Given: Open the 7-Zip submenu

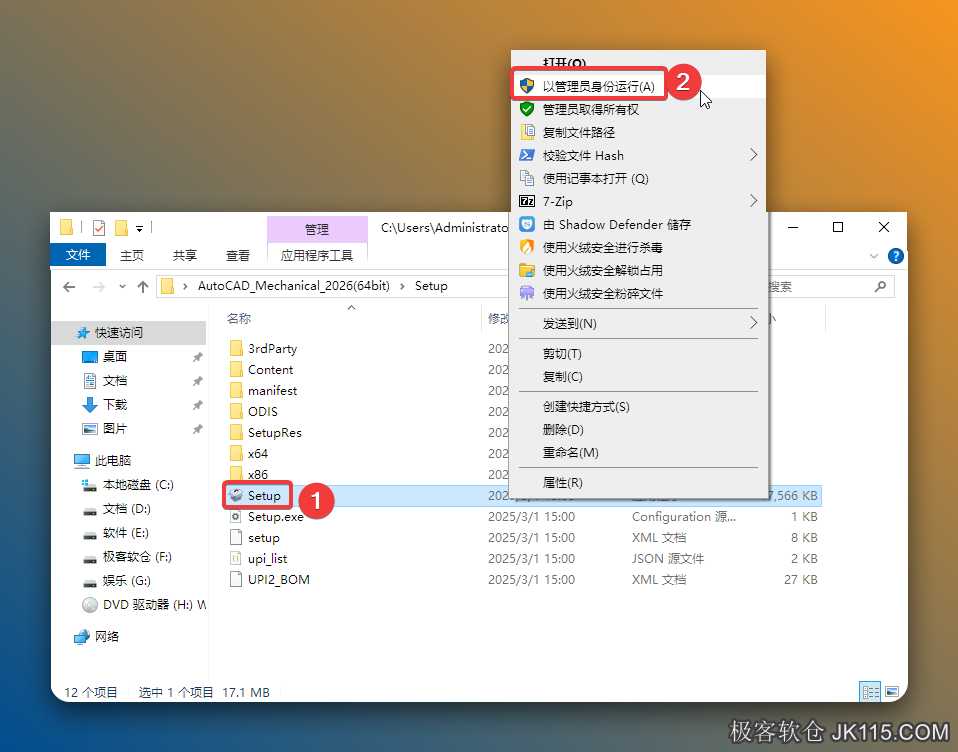Looking at the screenshot, I should click(x=638, y=201).
